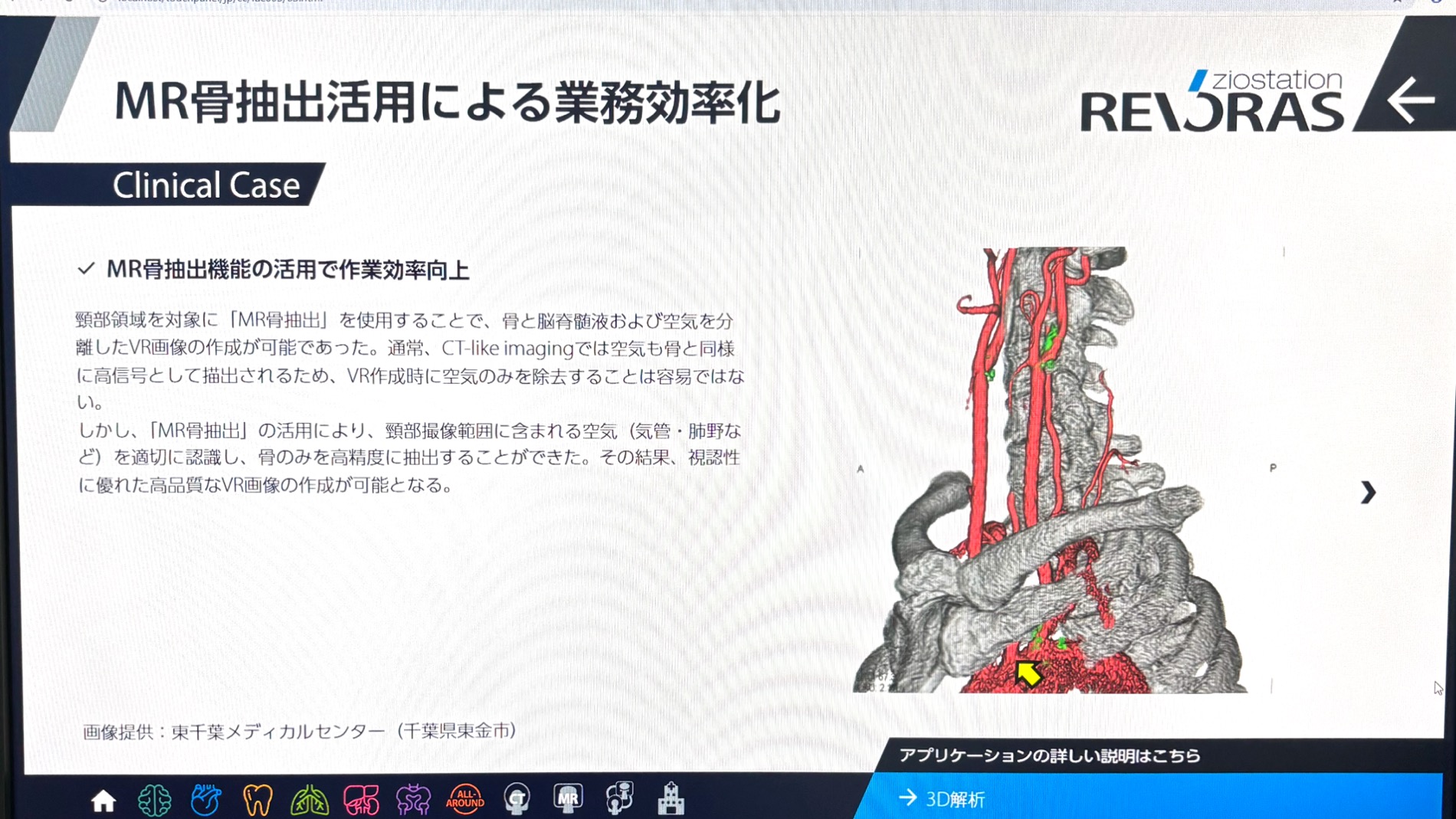Viewport: 1456px width, 819px height.
Task: Select the purple pelvis category icon
Action: tap(413, 800)
